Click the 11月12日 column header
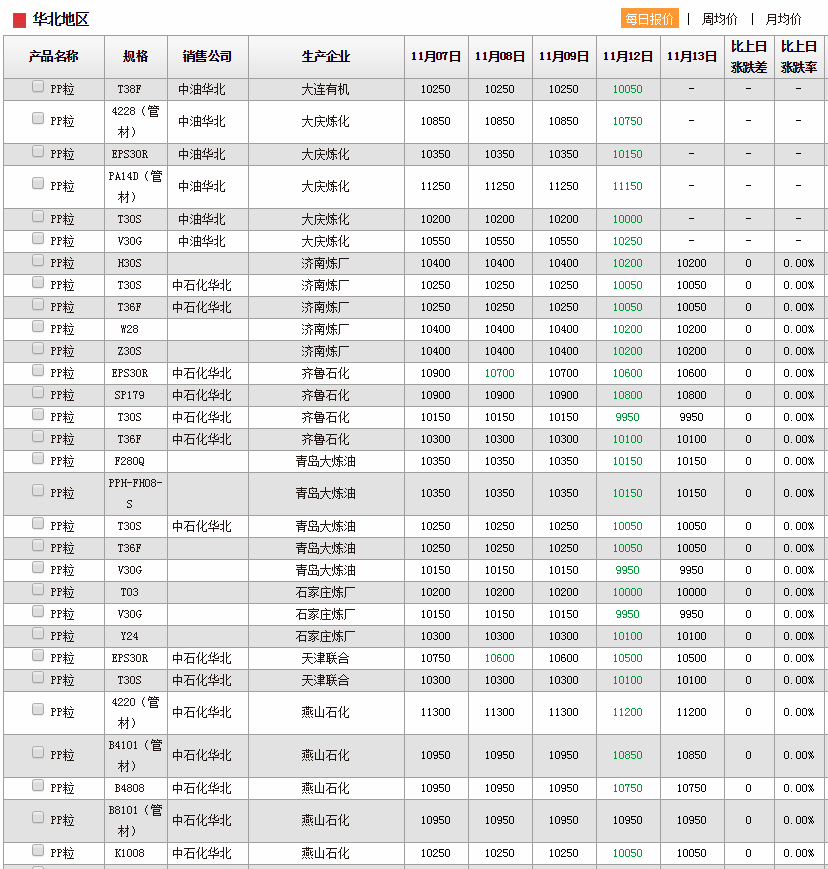 628,57
